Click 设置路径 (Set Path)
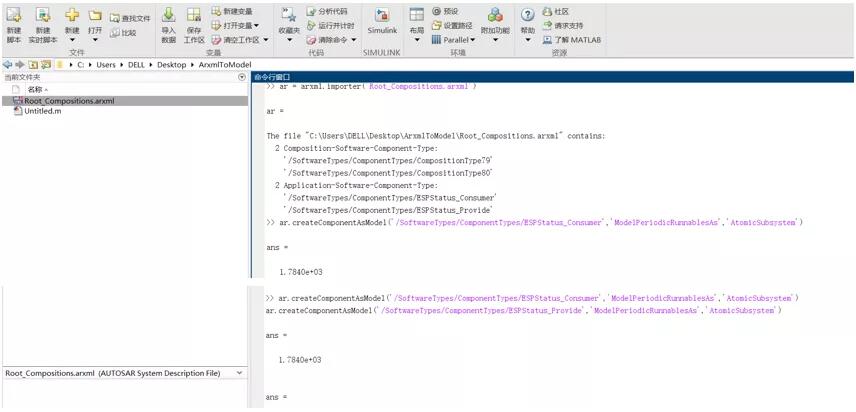The height and width of the screenshot is (412, 856). (x=452, y=25)
